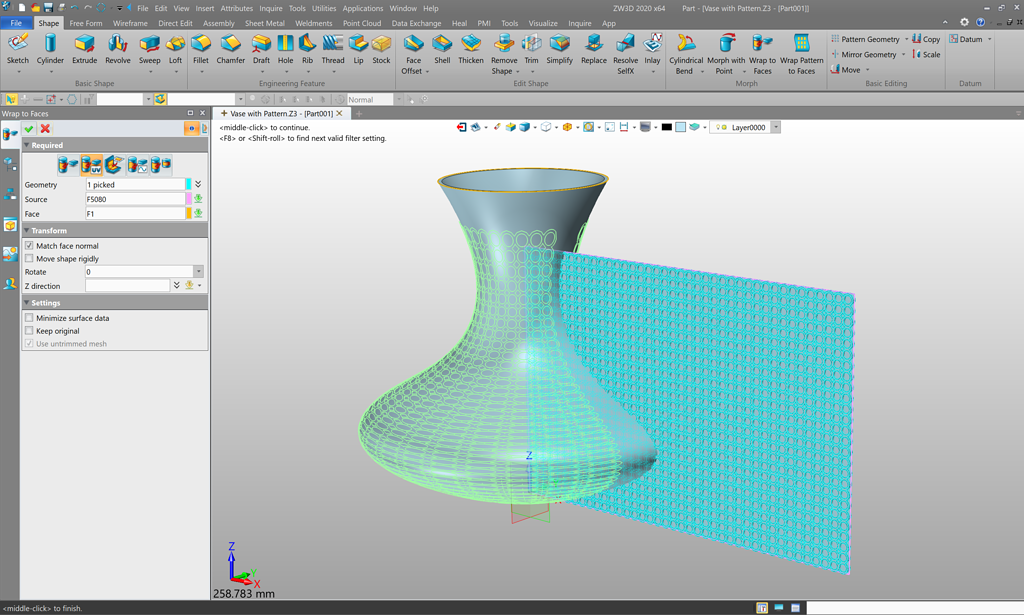This screenshot has width=1024, height=615.
Task: Open the Rotate value dropdown
Action: point(201,271)
